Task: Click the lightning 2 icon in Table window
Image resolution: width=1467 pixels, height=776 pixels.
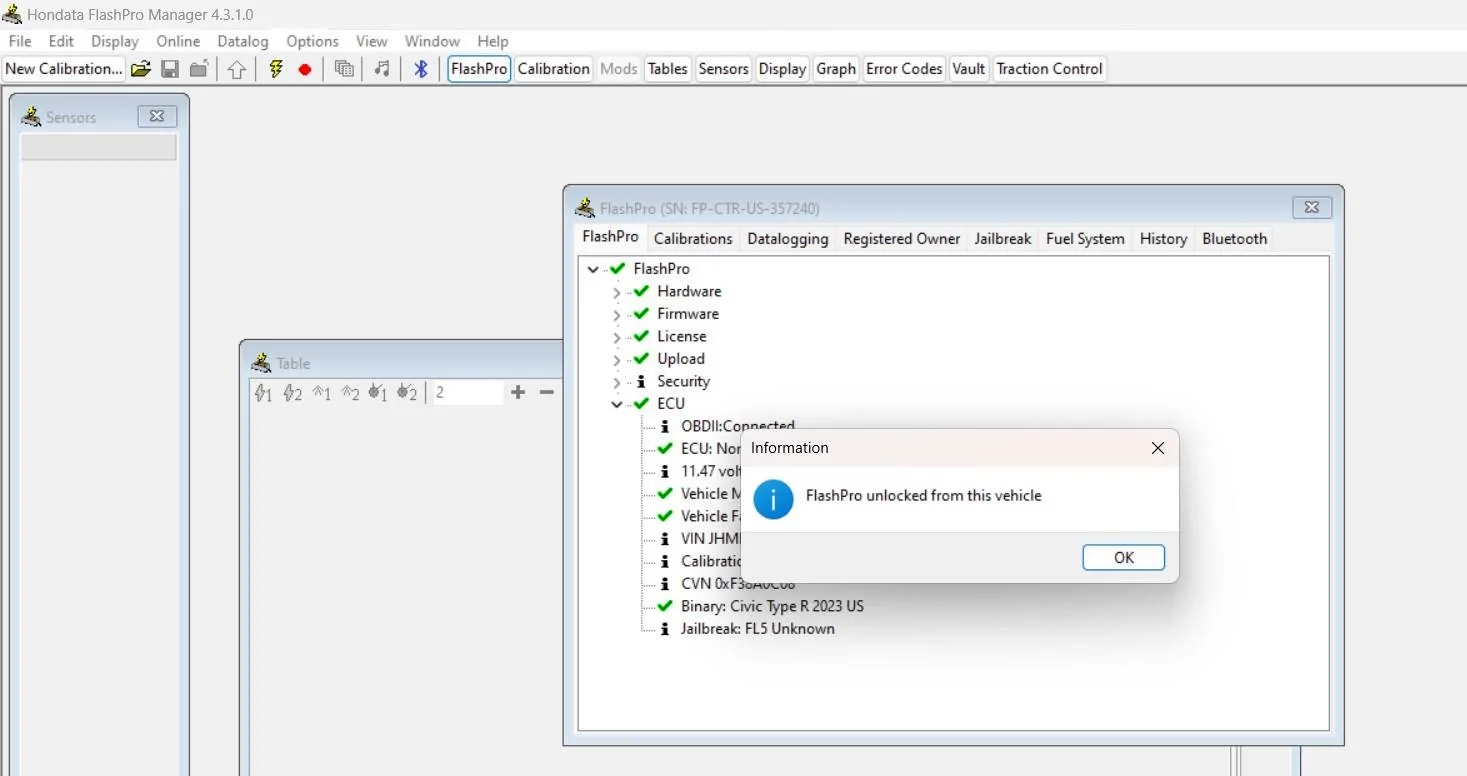Action: coord(292,393)
